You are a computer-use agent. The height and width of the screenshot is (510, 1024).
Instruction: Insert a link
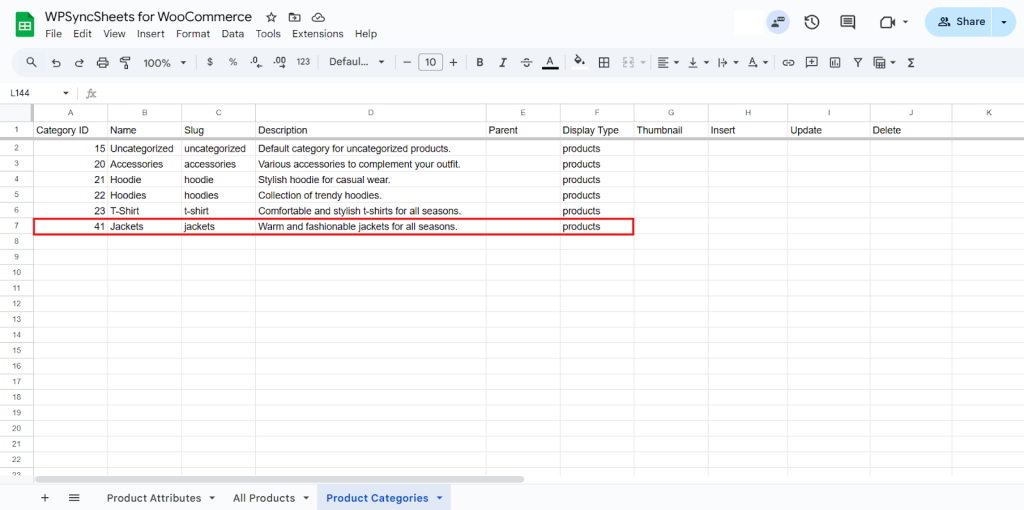pos(788,63)
